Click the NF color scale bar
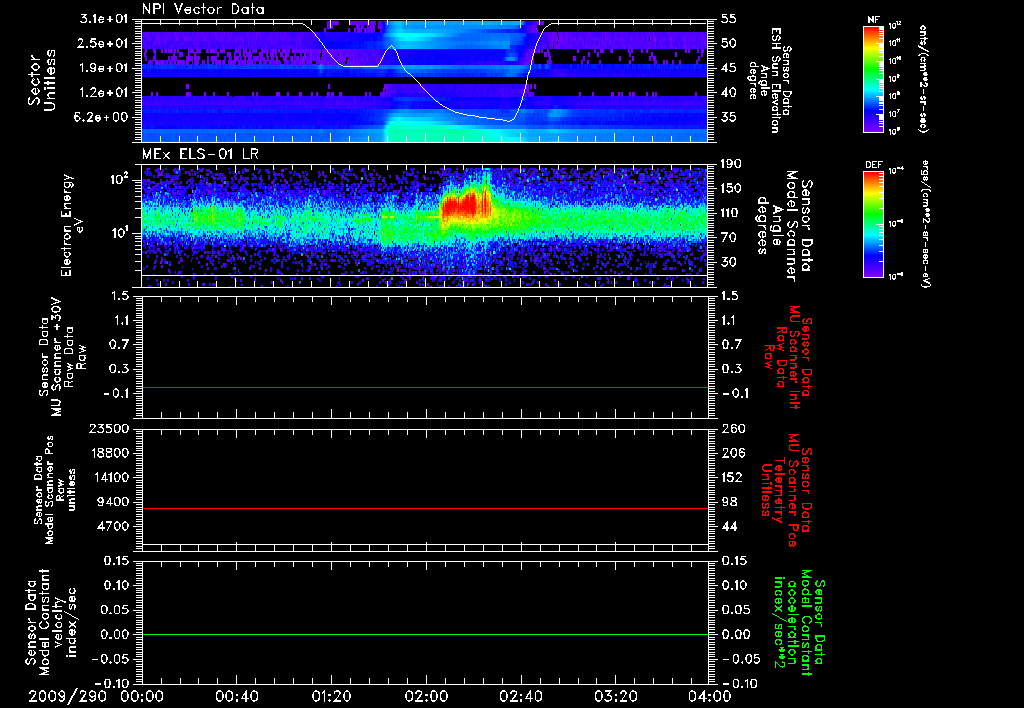1024x708 pixels. [873, 78]
